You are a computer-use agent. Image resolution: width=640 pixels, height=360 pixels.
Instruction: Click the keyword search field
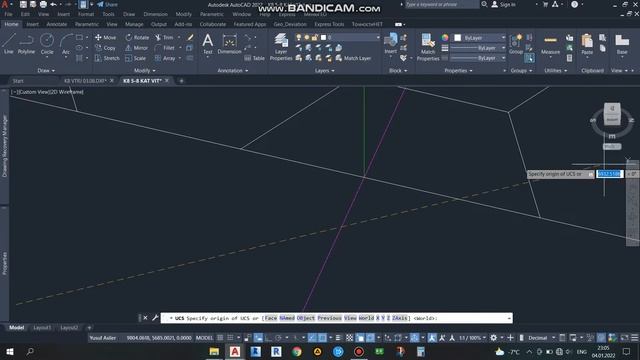(x=441, y=4)
